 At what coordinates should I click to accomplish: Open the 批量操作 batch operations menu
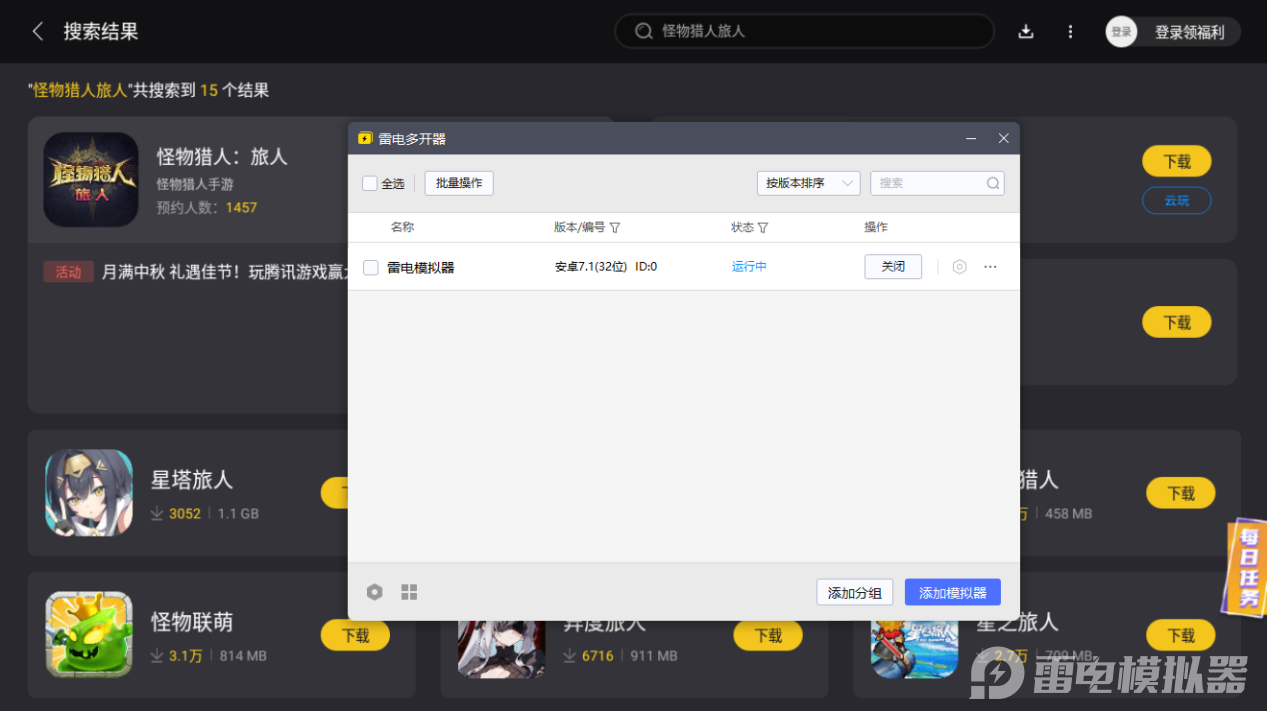click(x=459, y=183)
